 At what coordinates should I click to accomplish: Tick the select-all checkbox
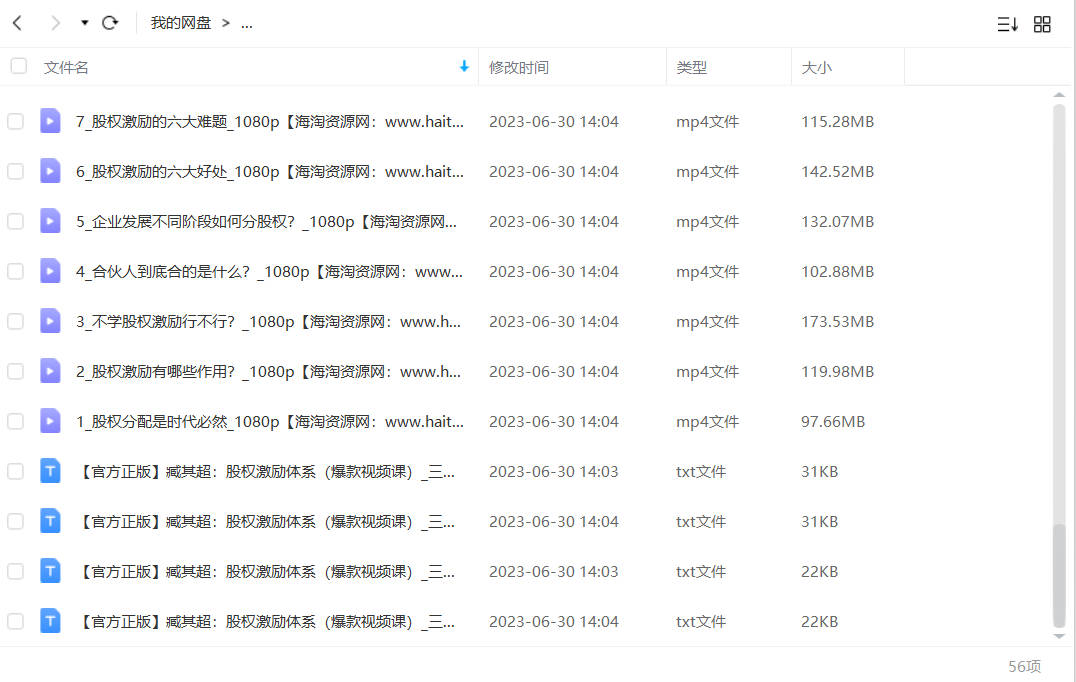[x=19, y=67]
